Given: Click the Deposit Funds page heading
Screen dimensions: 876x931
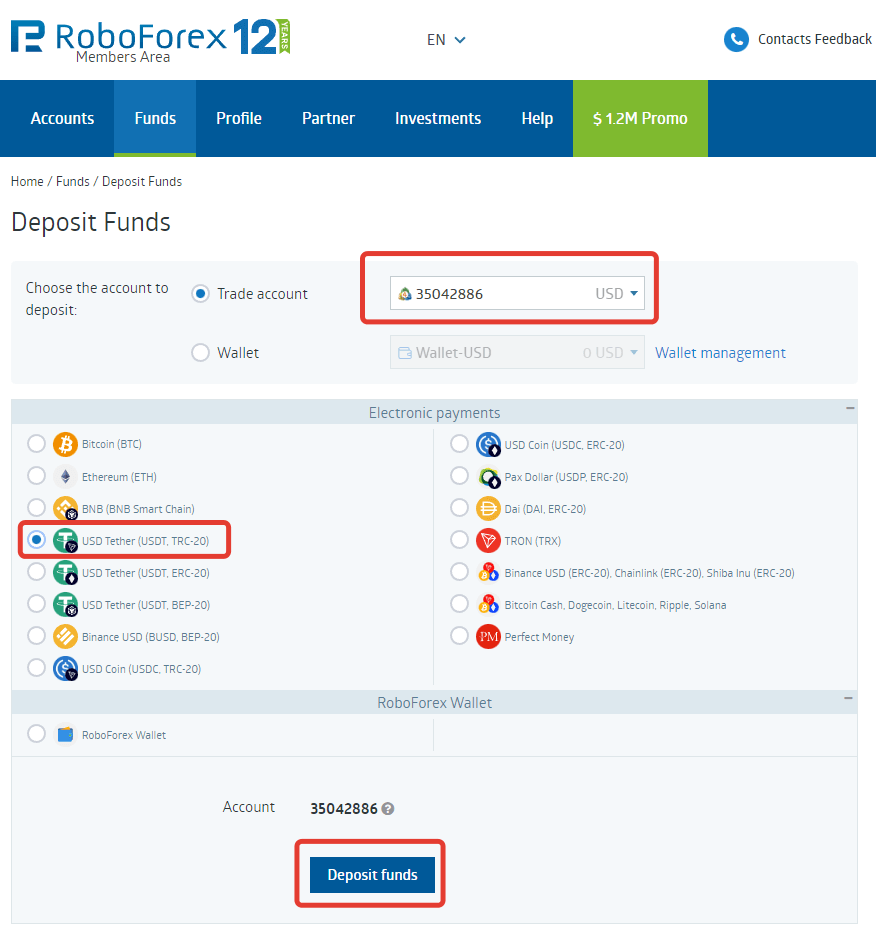Looking at the screenshot, I should point(91,222).
